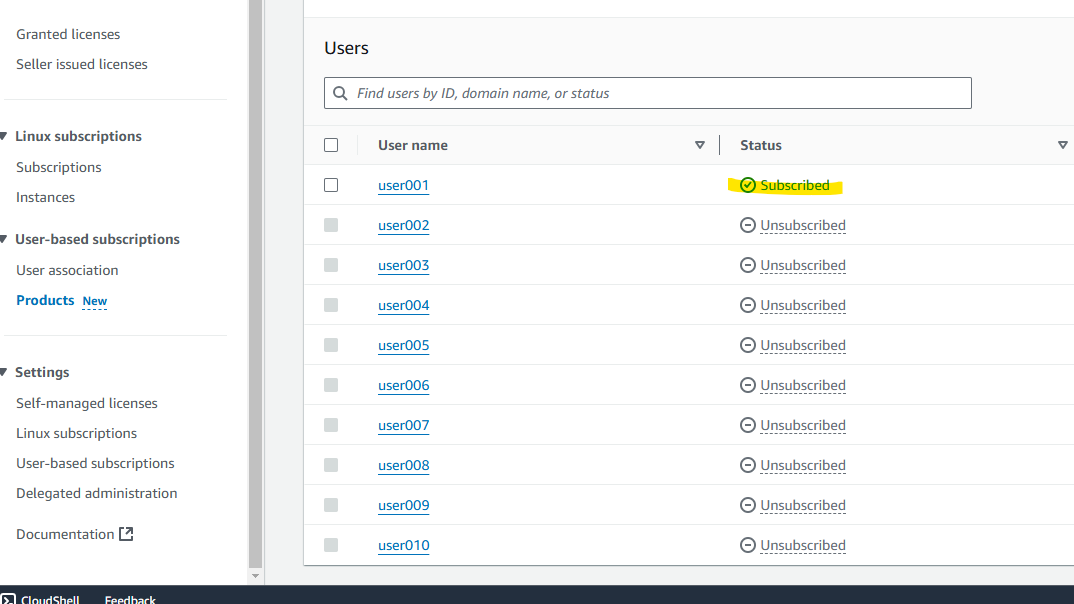Collapse the Linux subscriptions section

[3, 136]
